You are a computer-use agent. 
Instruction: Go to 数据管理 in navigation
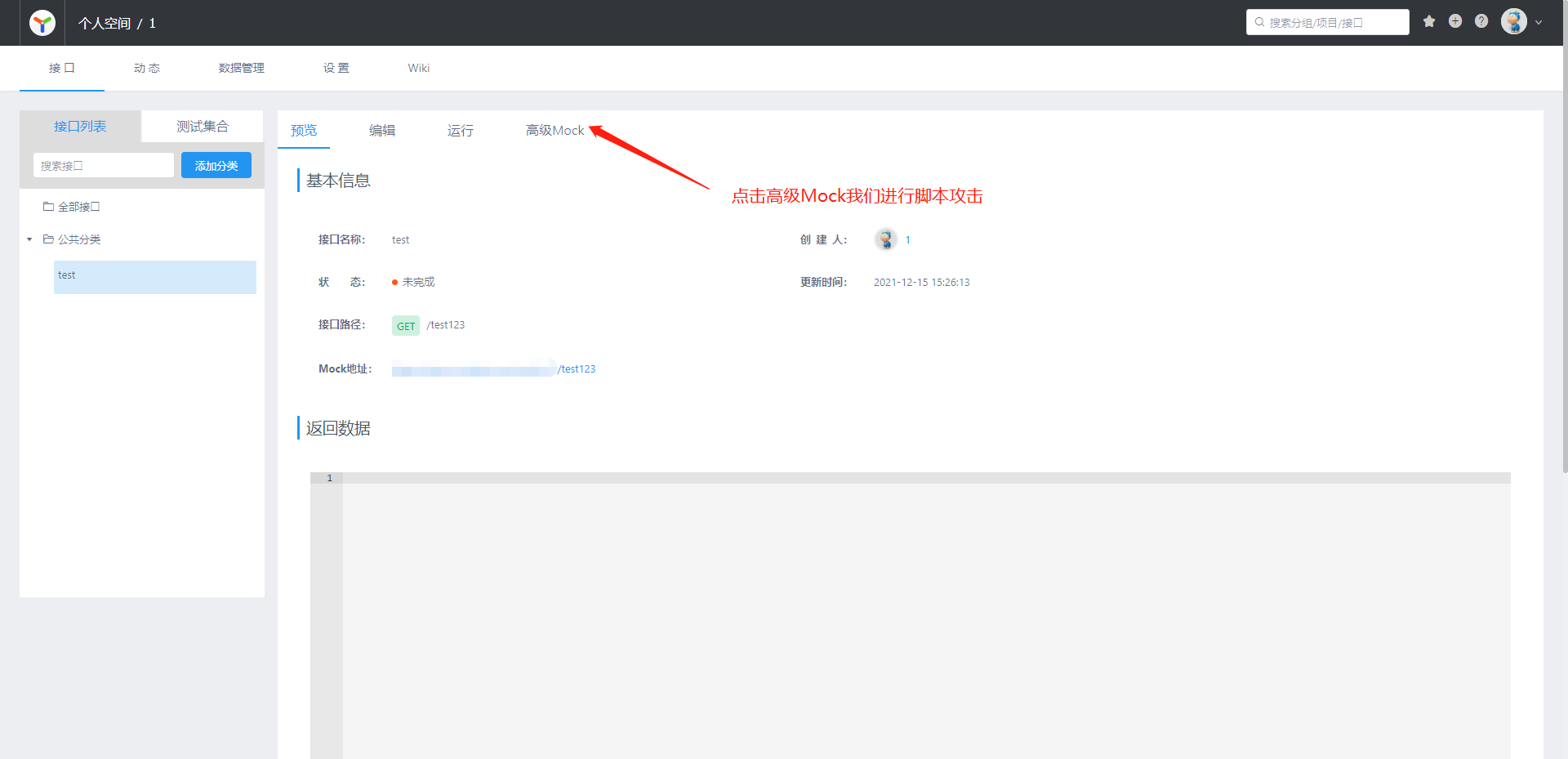[241, 68]
